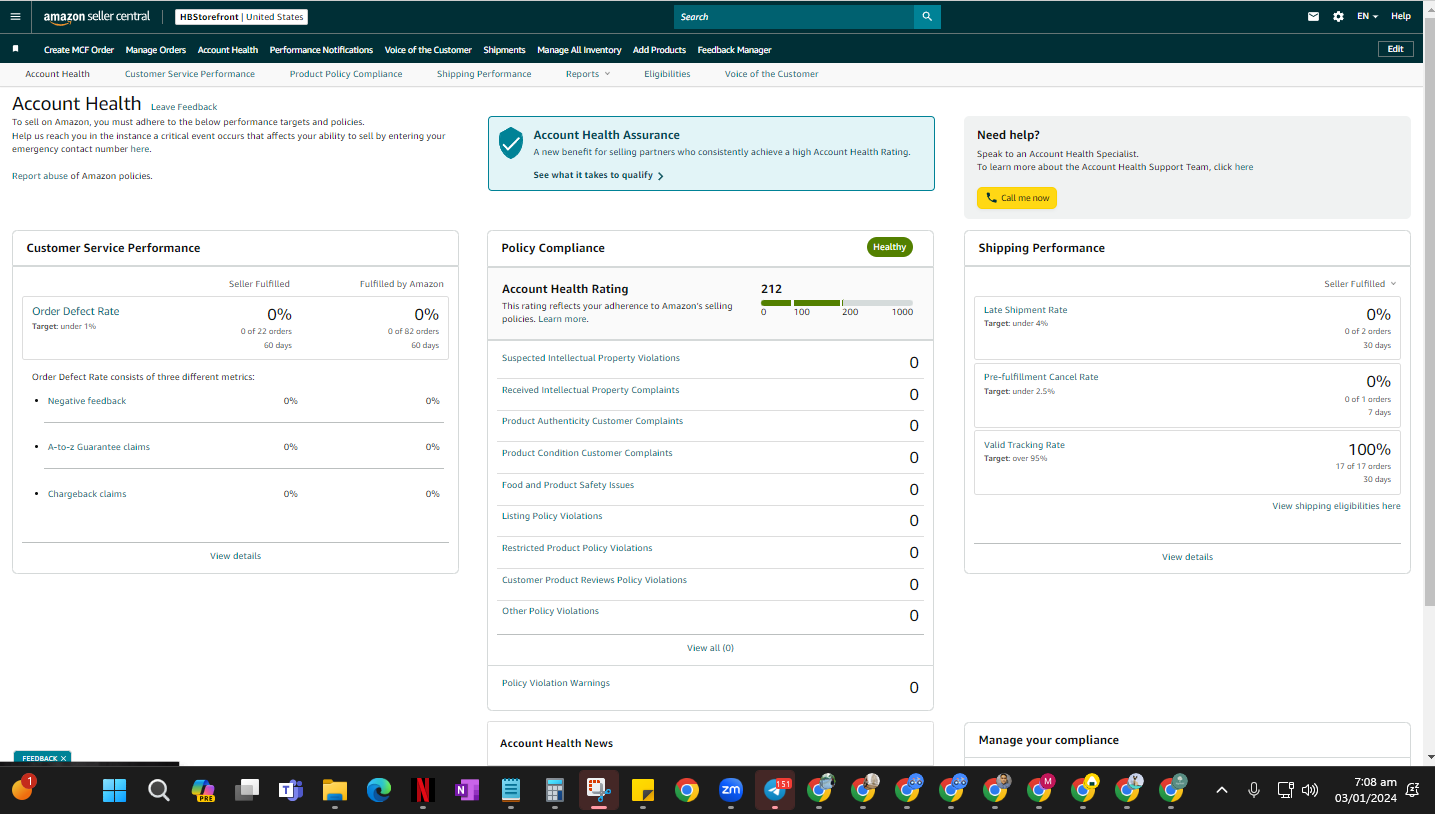Open Snipping Tool from the taskbar

(599, 790)
